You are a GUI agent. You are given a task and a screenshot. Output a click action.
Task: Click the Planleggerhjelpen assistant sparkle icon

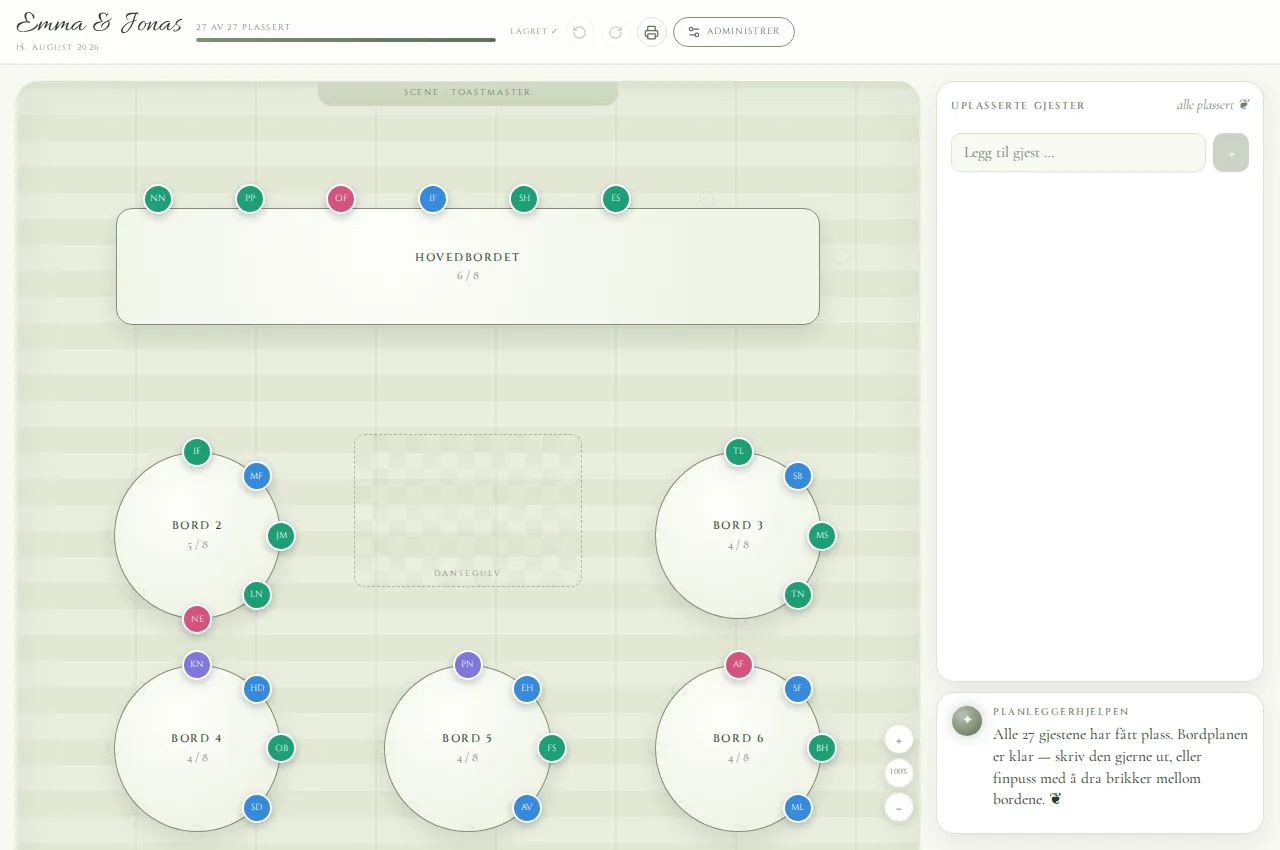967,721
